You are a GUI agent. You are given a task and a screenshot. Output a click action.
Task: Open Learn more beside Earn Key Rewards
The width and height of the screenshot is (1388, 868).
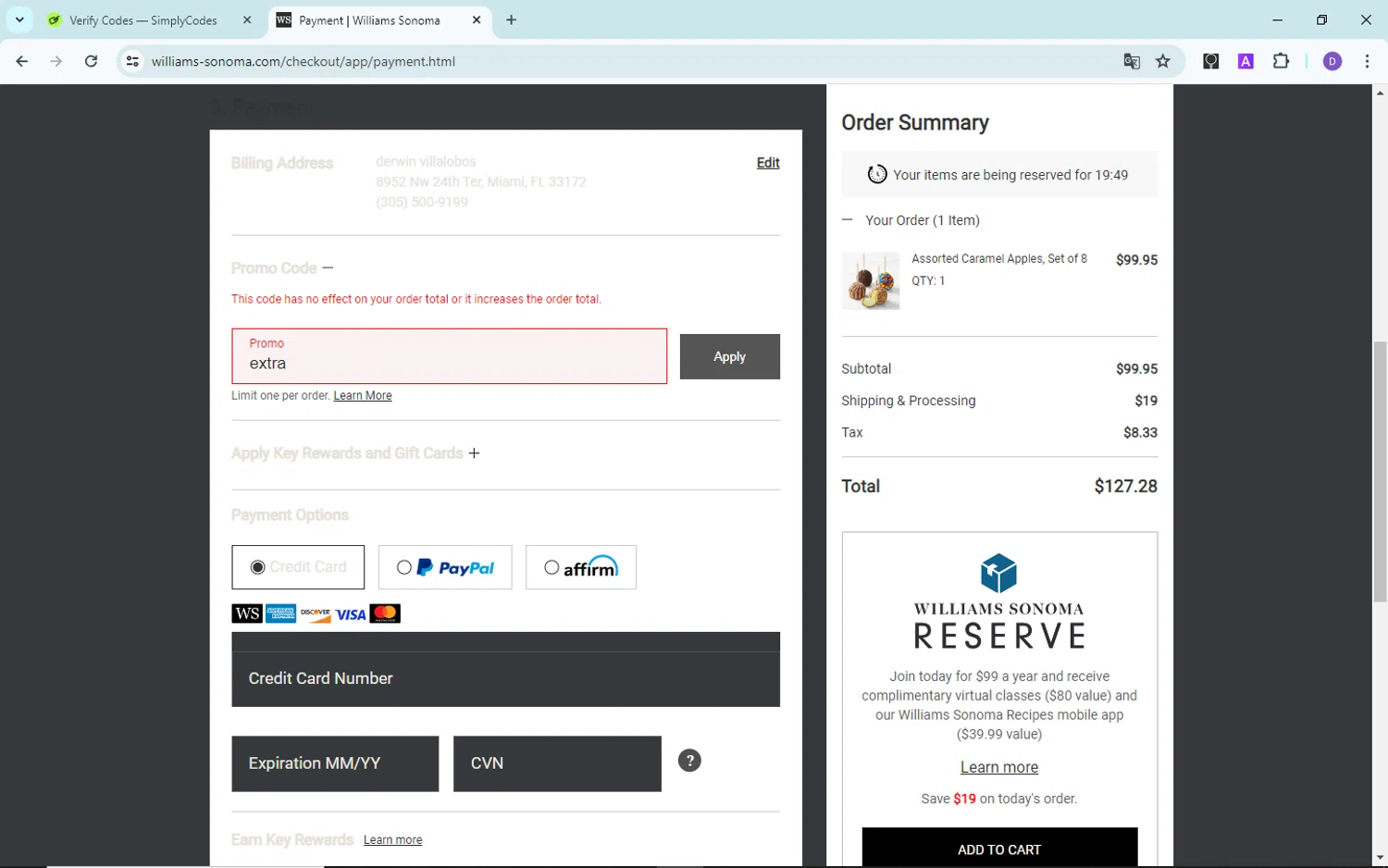[x=392, y=840]
